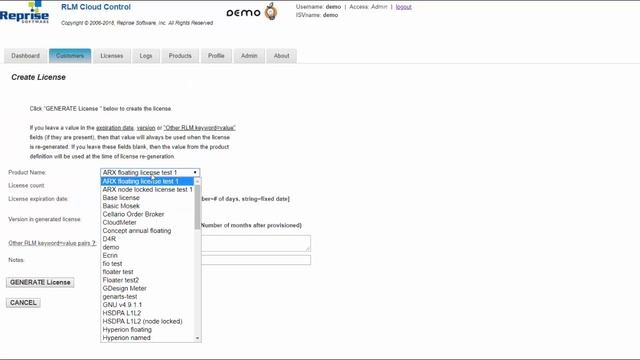Viewport: 640px width, 360px height.
Task: Switch to the Profile tab
Action: [216, 56]
